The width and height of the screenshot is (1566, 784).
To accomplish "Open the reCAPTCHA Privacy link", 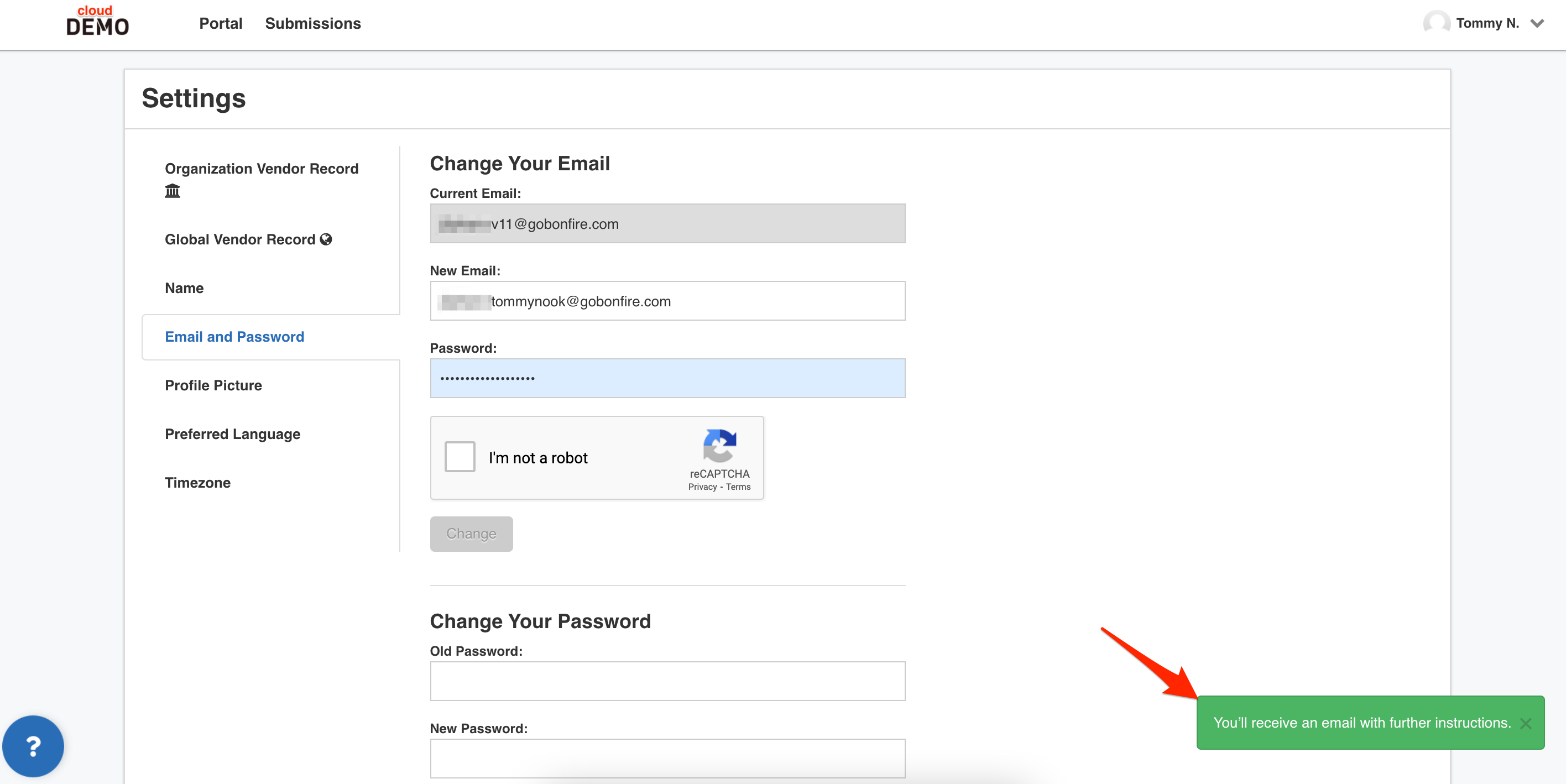I will [702, 487].
